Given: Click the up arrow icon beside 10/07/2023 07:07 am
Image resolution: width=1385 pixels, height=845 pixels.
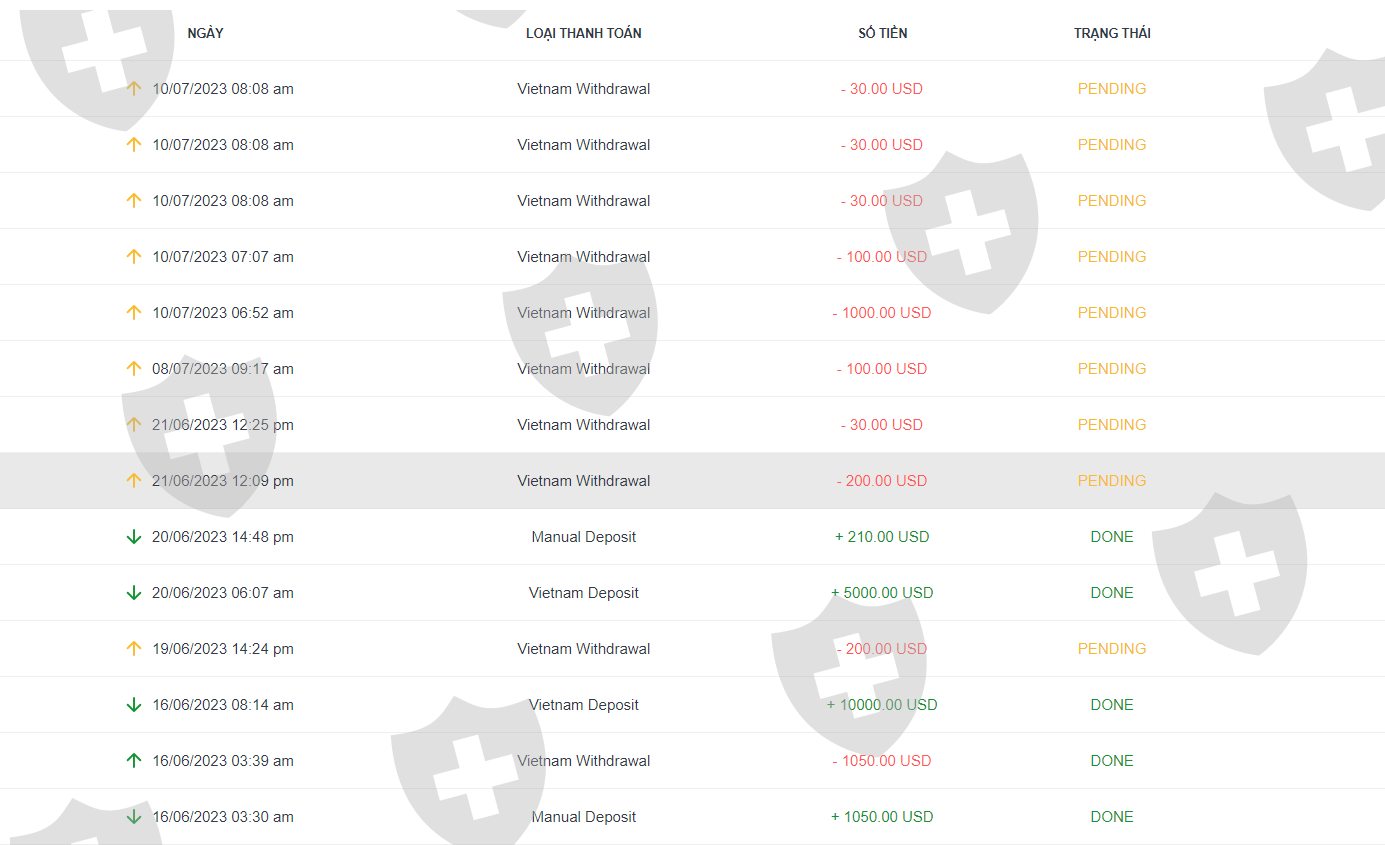Looking at the screenshot, I should [134, 257].
